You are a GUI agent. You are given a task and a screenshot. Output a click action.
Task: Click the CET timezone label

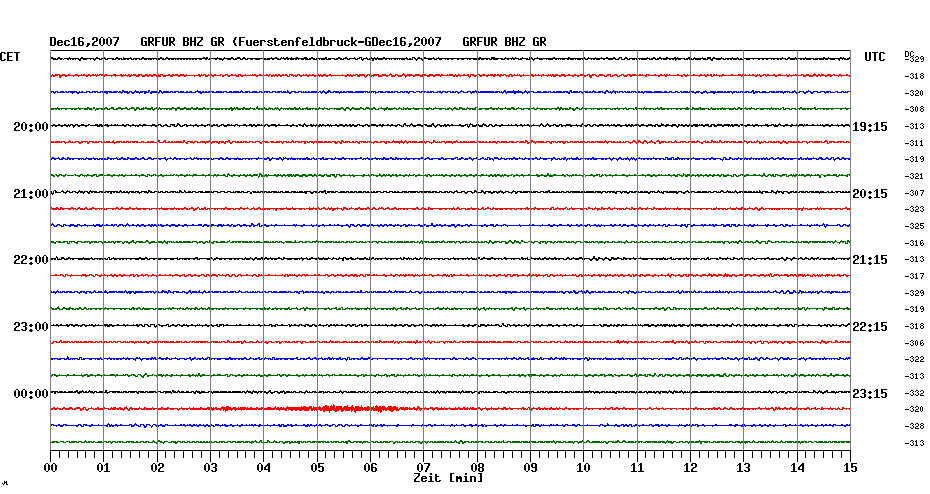[x=10, y=57]
